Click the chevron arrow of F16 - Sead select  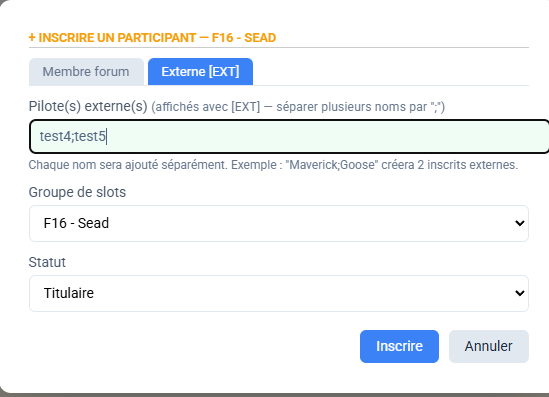coord(520,223)
